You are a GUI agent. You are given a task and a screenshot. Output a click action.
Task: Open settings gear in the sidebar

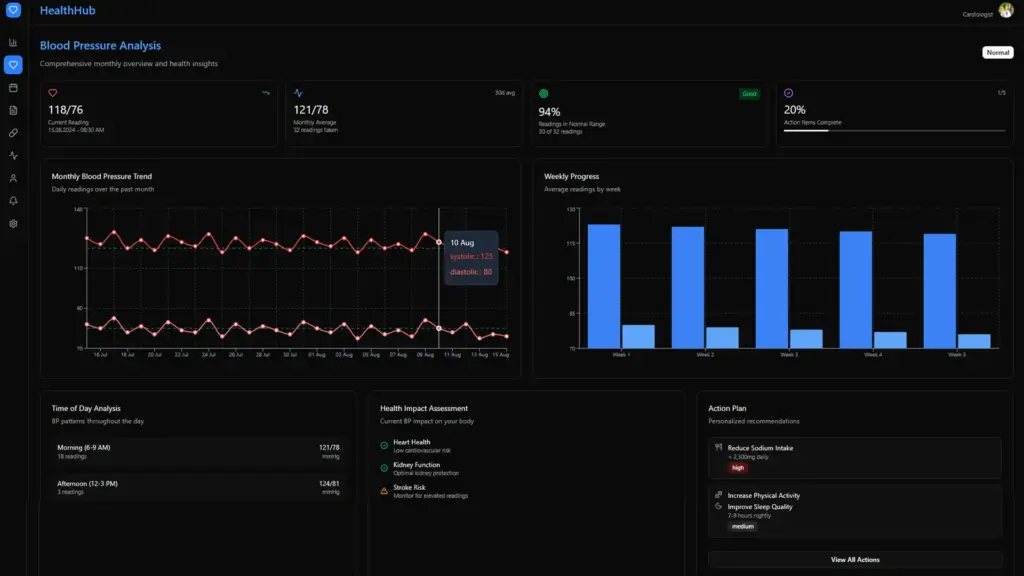(x=13, y=223)
